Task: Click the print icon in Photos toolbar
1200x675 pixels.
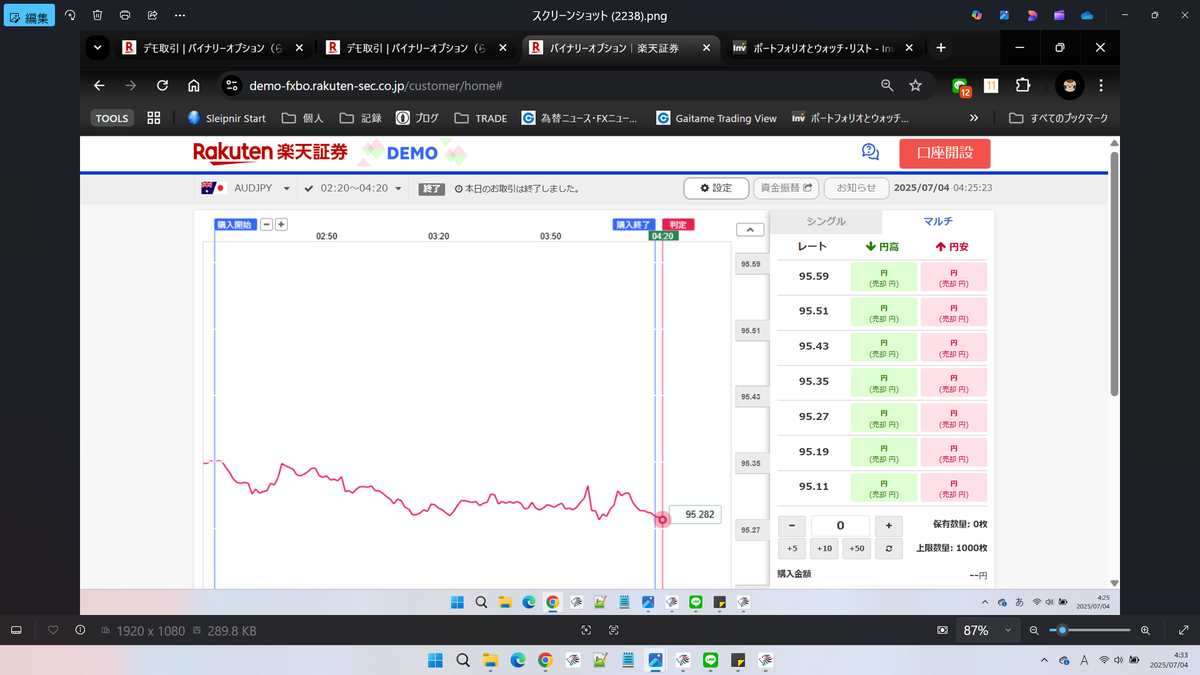Action: coord(124,16)
